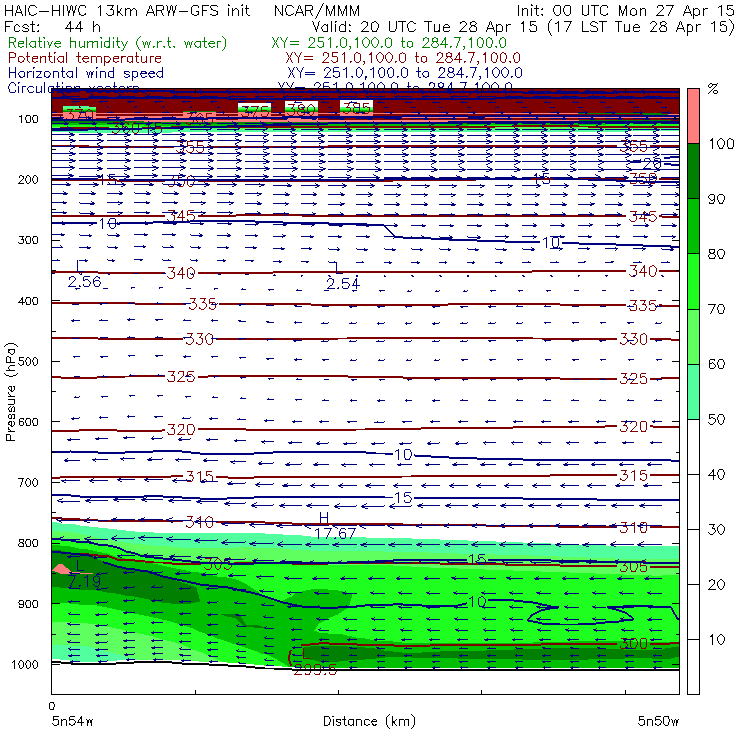Click the colorbar '100' tick label

tap(721, 143)
